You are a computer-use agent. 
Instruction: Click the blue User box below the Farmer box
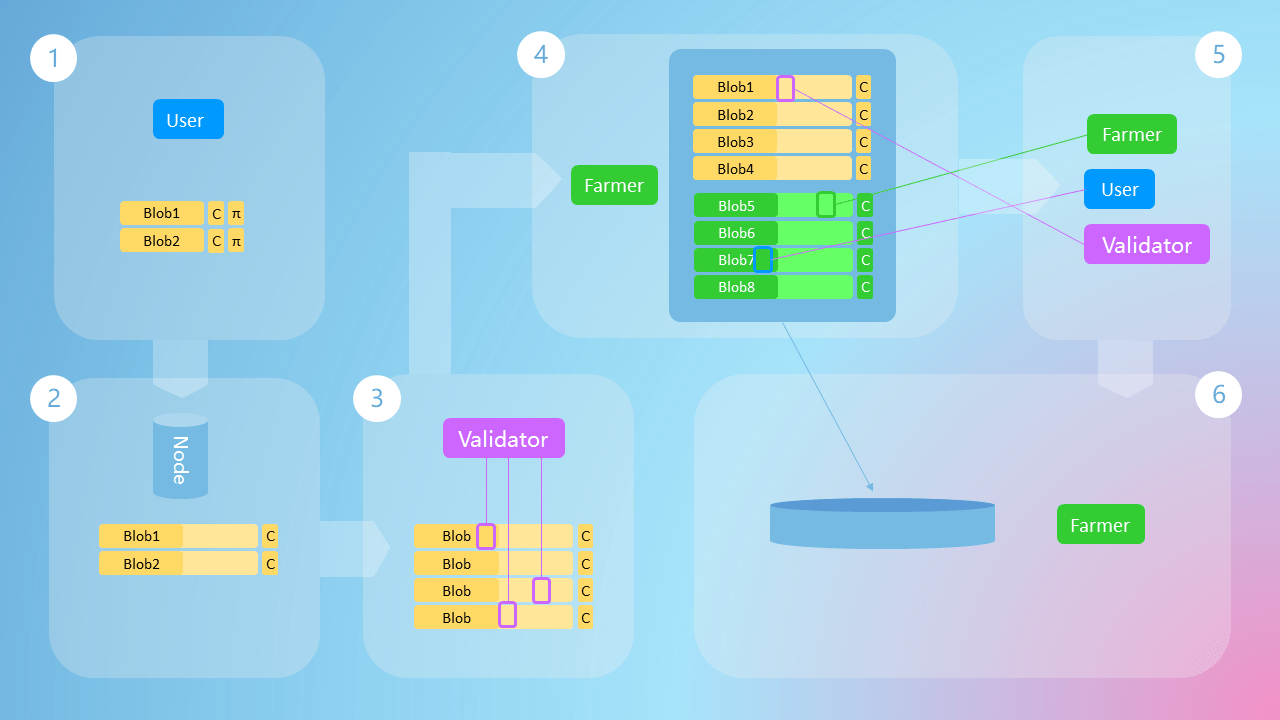click(x=1120, y=189)
